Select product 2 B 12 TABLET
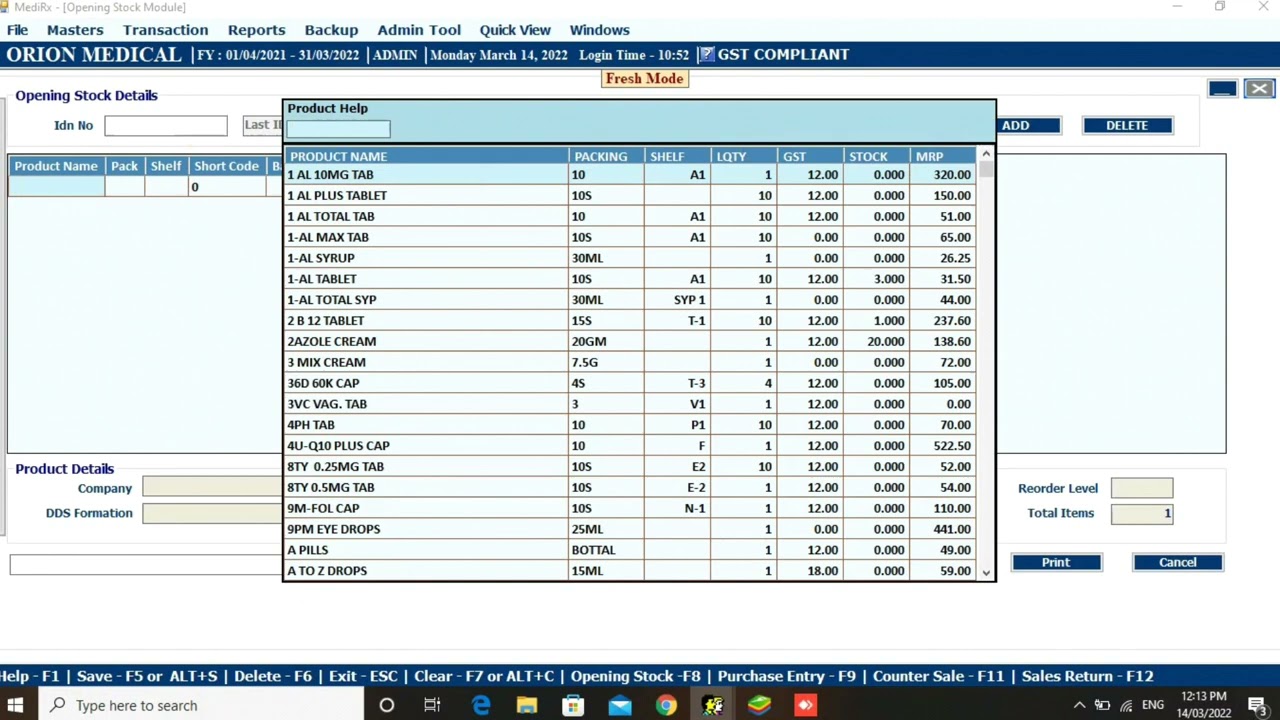 [x=630, y=321]
